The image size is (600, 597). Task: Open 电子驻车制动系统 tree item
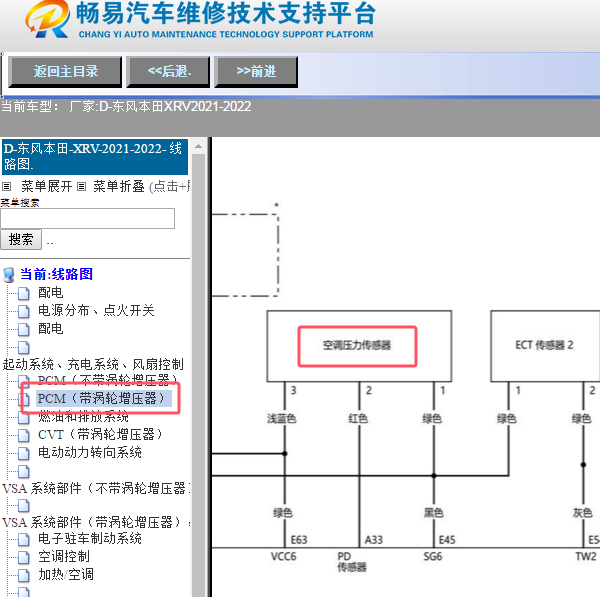coord(90,538)
